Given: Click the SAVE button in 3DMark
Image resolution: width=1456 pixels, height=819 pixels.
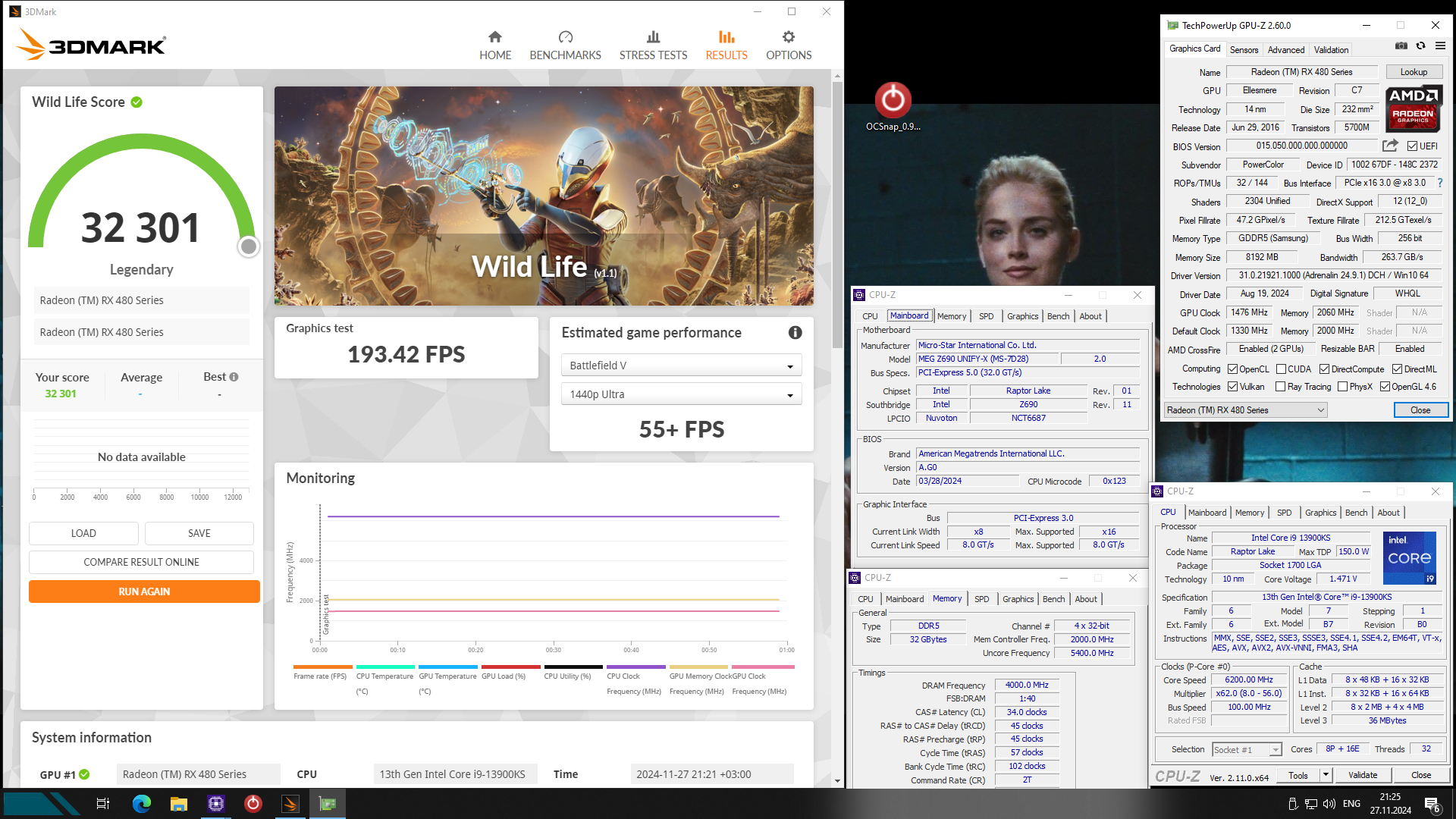Looking at the screenshot, I should (x=199, y=533).
